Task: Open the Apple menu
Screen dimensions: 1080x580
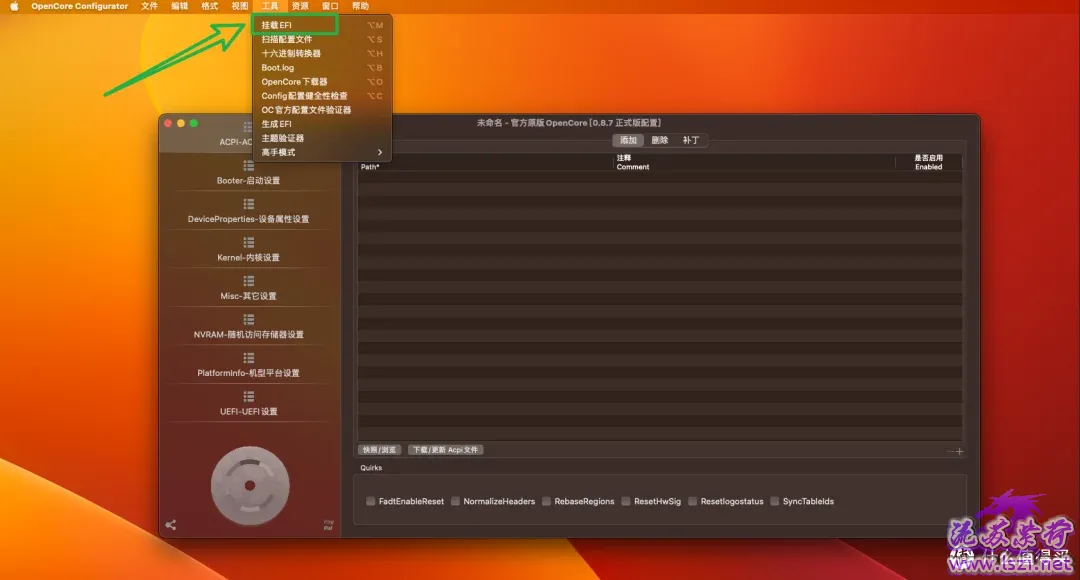Action: pyautogui.click(x=14, y=6)
